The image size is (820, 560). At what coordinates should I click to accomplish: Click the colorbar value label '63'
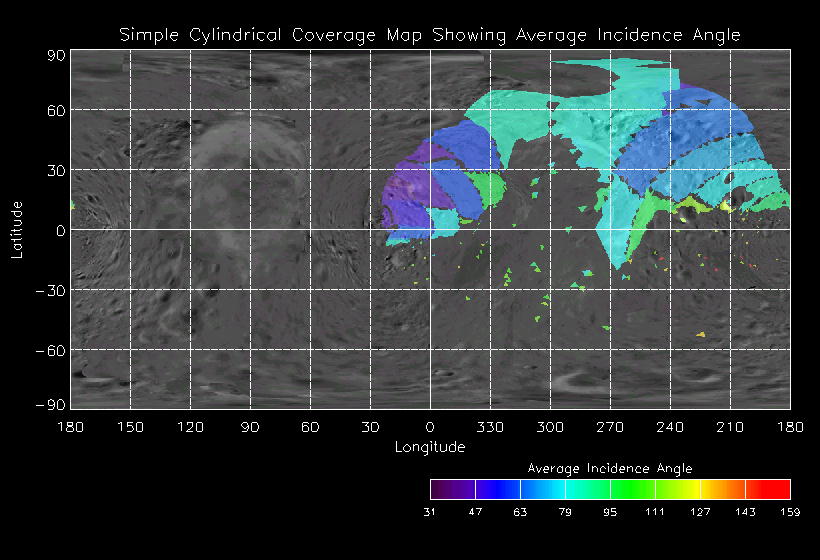(520, 512)
